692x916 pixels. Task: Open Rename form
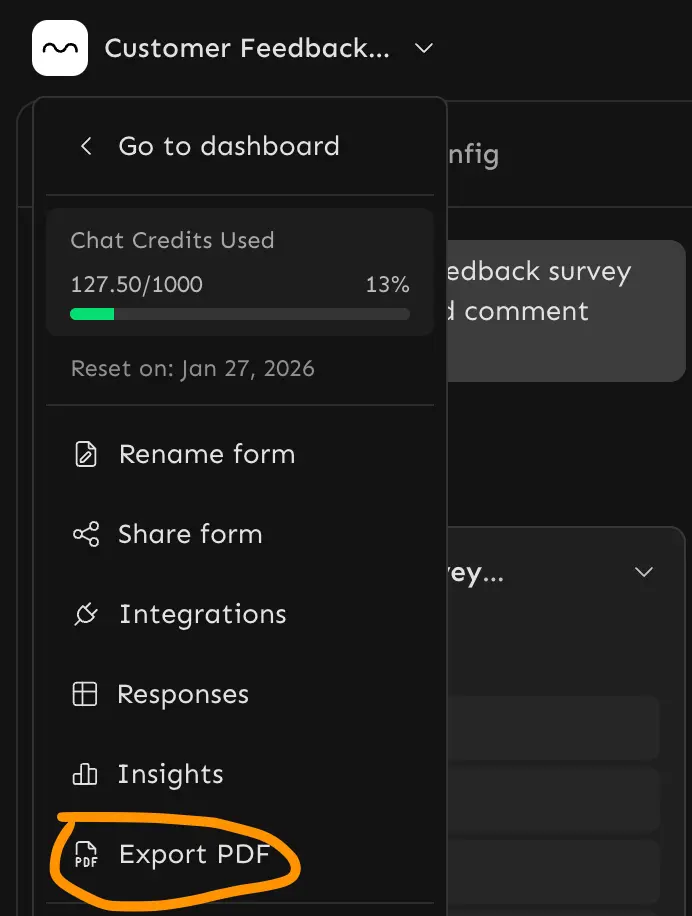click(206, 454)
